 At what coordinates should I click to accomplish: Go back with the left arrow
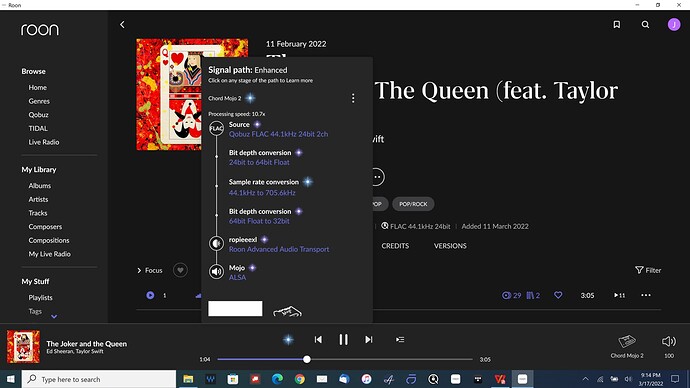click(x=122, y=25)
